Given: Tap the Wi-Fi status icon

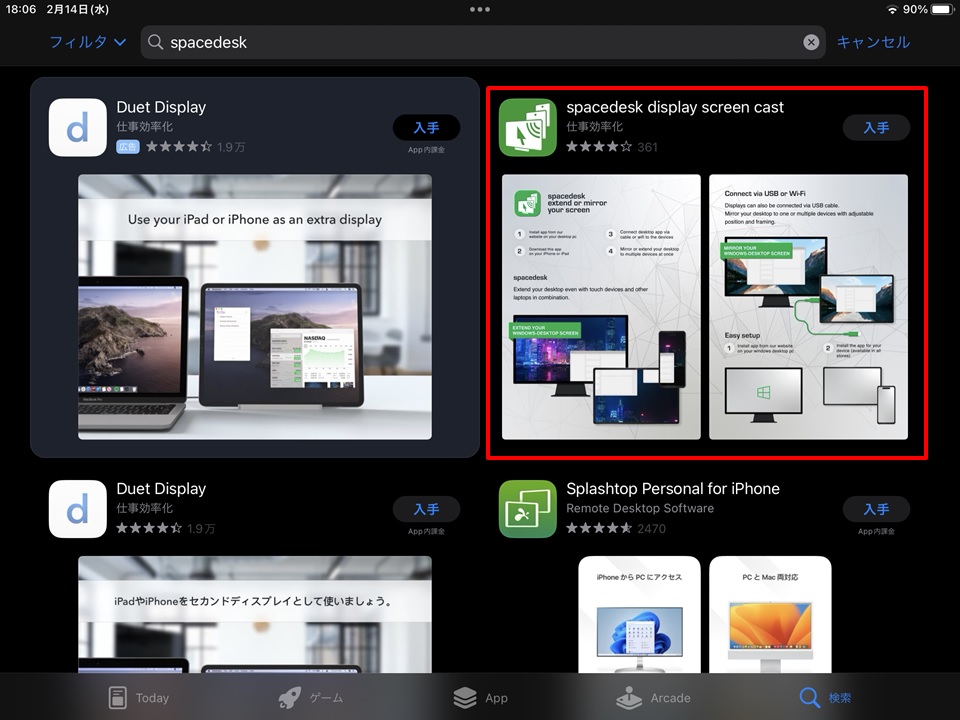Looking at the screenshot, I should (x=892, y=9).
